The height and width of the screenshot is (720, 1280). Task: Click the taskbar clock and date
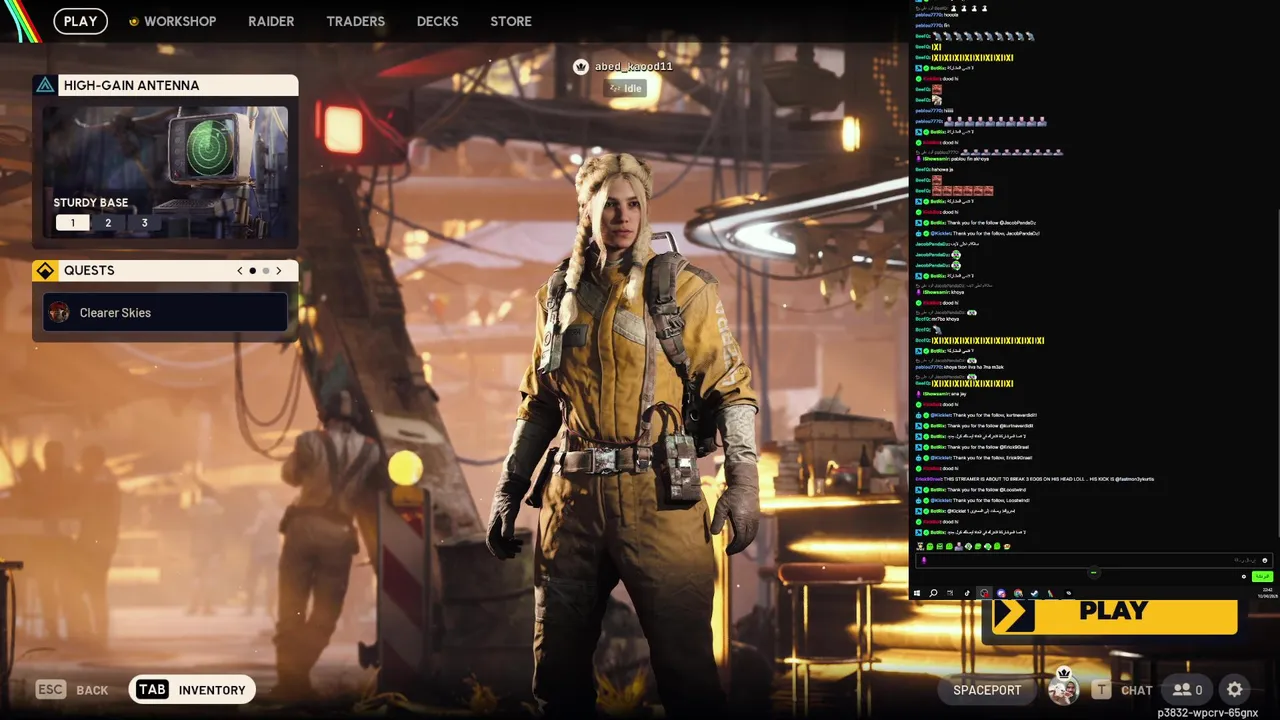(1267, 592)
